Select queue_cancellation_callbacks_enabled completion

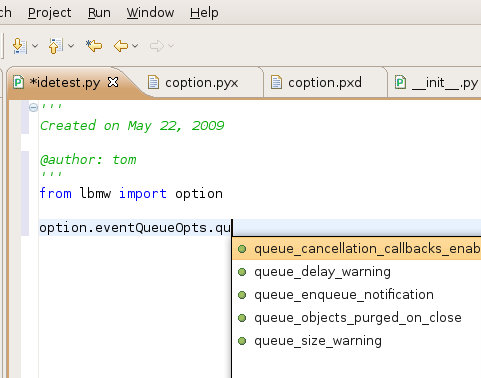pos(357,249)
